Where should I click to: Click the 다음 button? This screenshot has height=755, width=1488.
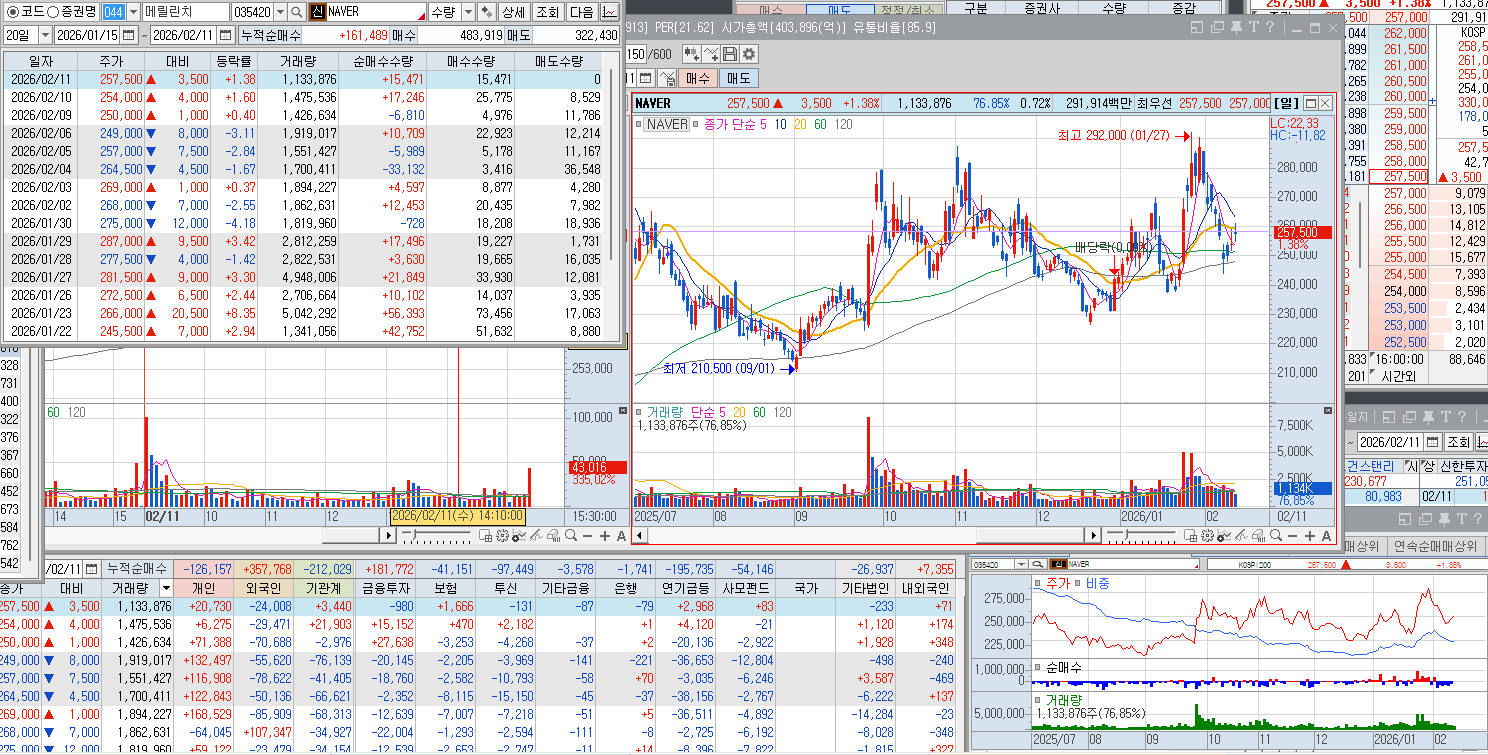tap(581, 12)
